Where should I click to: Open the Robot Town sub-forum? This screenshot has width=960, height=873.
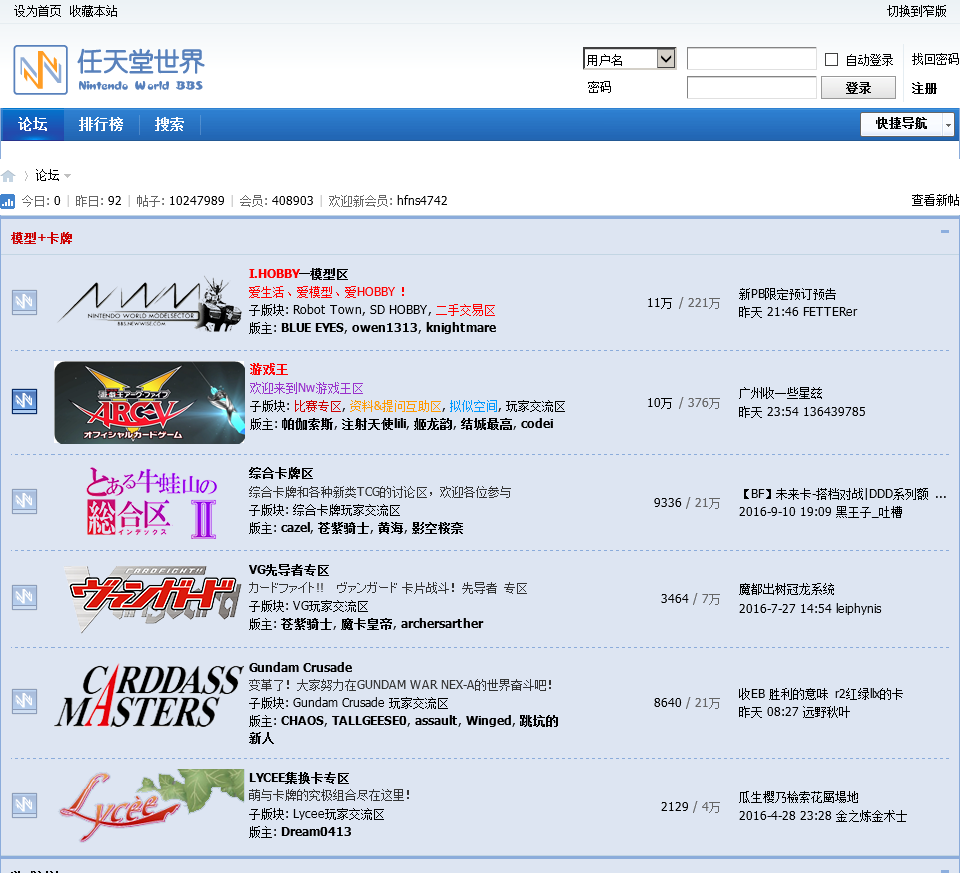pyautogui.click(x=327, y=310)
